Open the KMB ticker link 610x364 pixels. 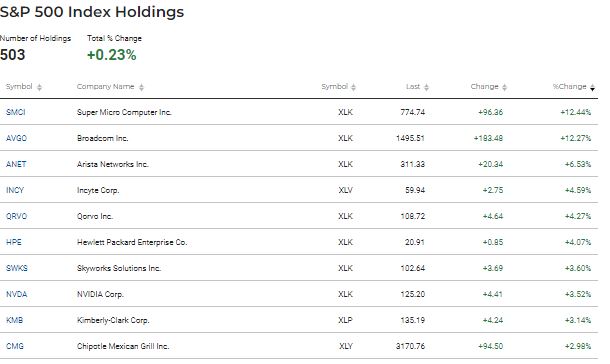pos(14,321)
